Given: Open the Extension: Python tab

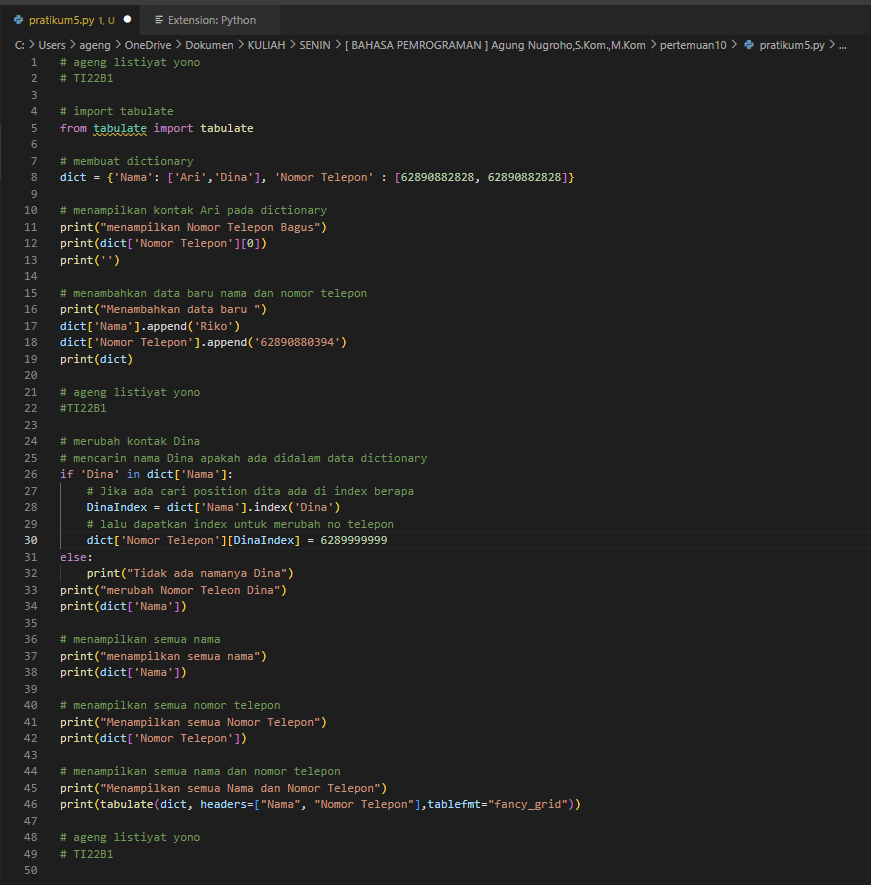Looking at the screenshot, I should point(209,20).
